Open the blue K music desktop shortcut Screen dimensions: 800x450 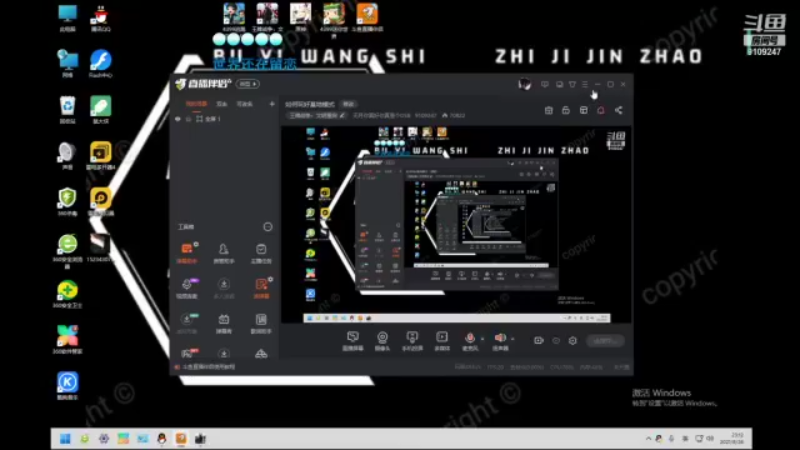[x=67, y=385]
